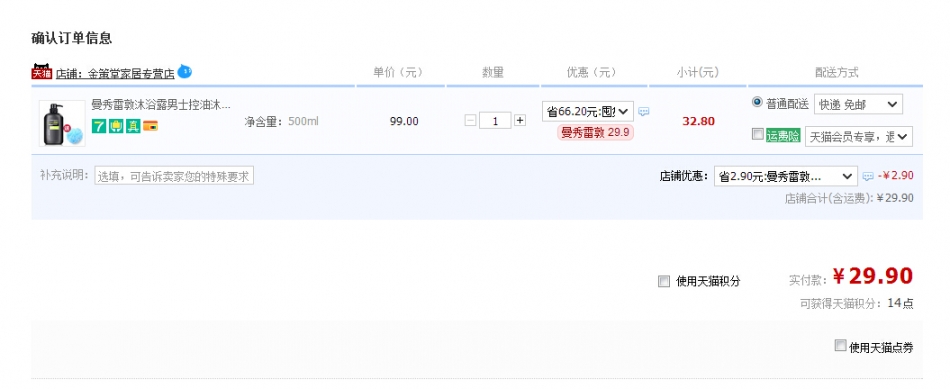The image size is (950, 389).
Task: Increase quantity with the plus button
Action: click(520, 121)
